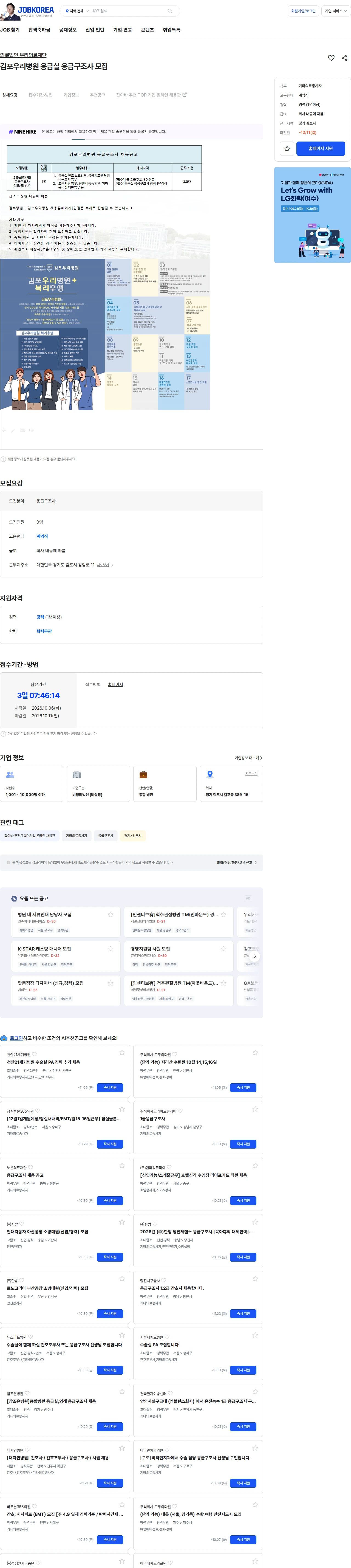Switch to the 접수기간·방법 tab

(x=41, y=95)
